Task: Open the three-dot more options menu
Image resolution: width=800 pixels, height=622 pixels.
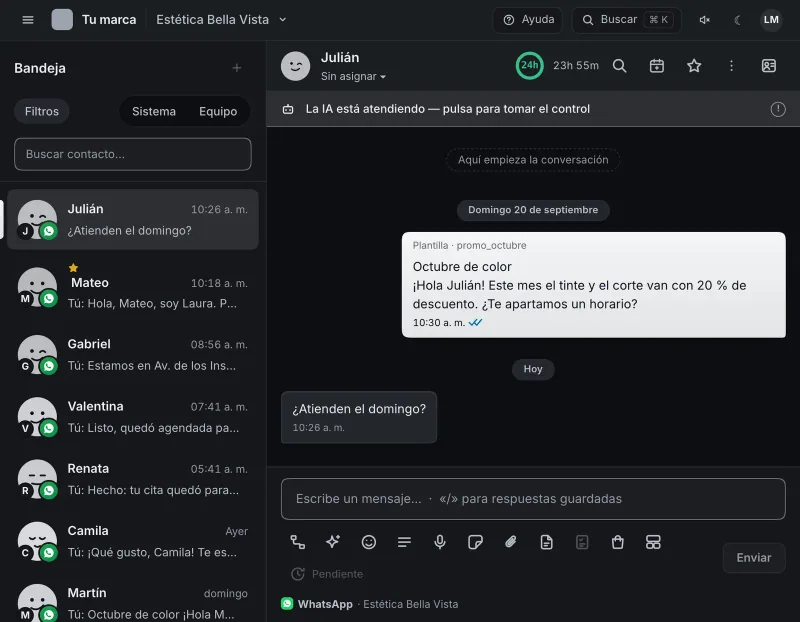Action: click(x=731, y=66)
